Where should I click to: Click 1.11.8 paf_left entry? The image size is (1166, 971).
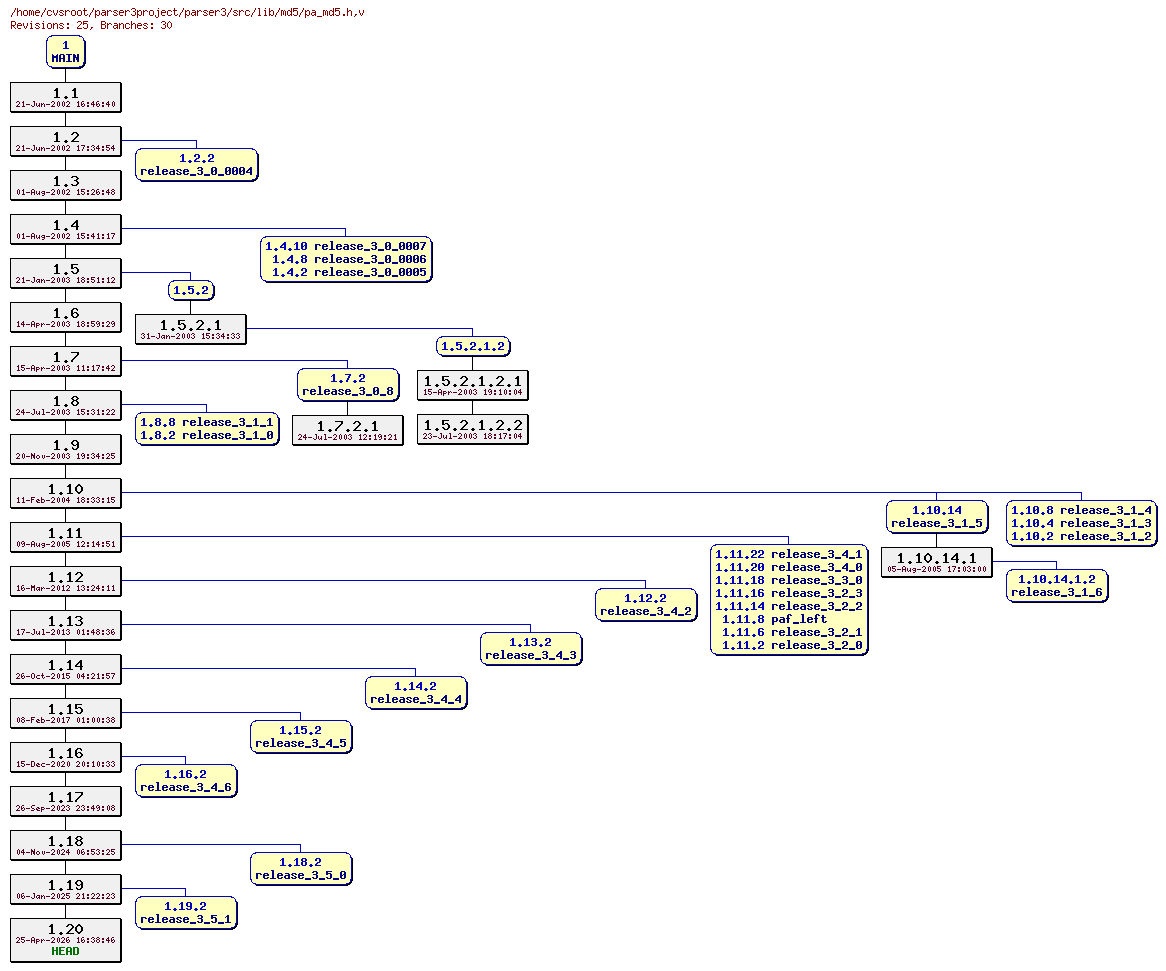(774, 619)
